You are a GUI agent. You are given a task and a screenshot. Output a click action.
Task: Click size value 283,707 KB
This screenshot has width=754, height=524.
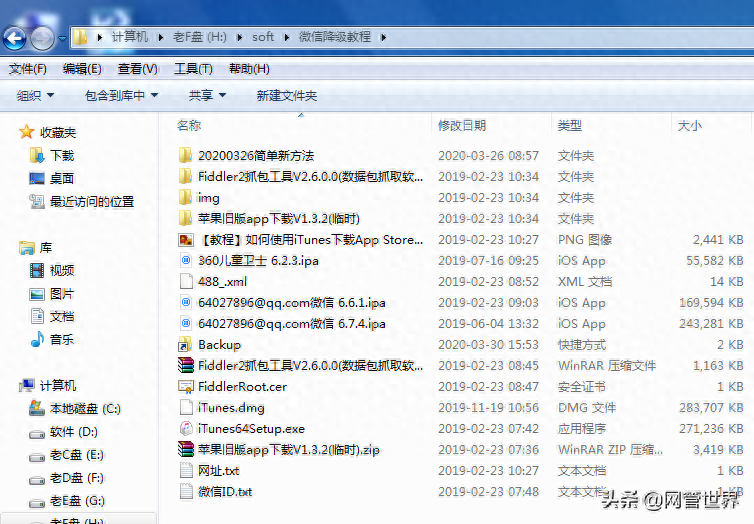click(711, 408)
